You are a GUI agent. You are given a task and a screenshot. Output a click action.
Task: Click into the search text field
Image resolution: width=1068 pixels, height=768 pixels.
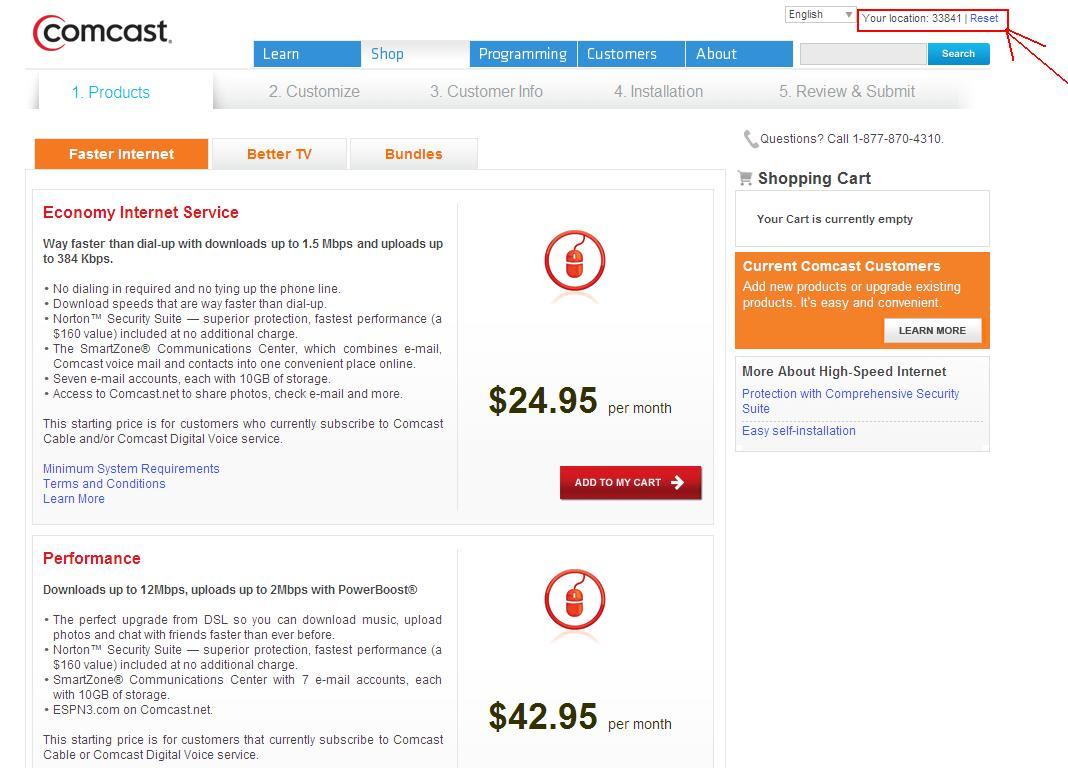863,54
